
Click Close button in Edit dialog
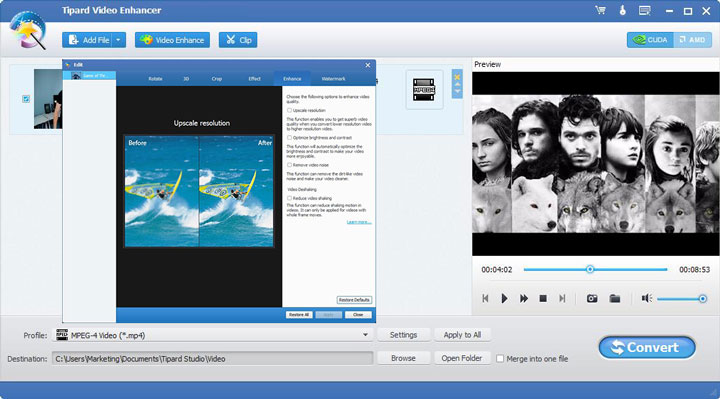point(358,315)
